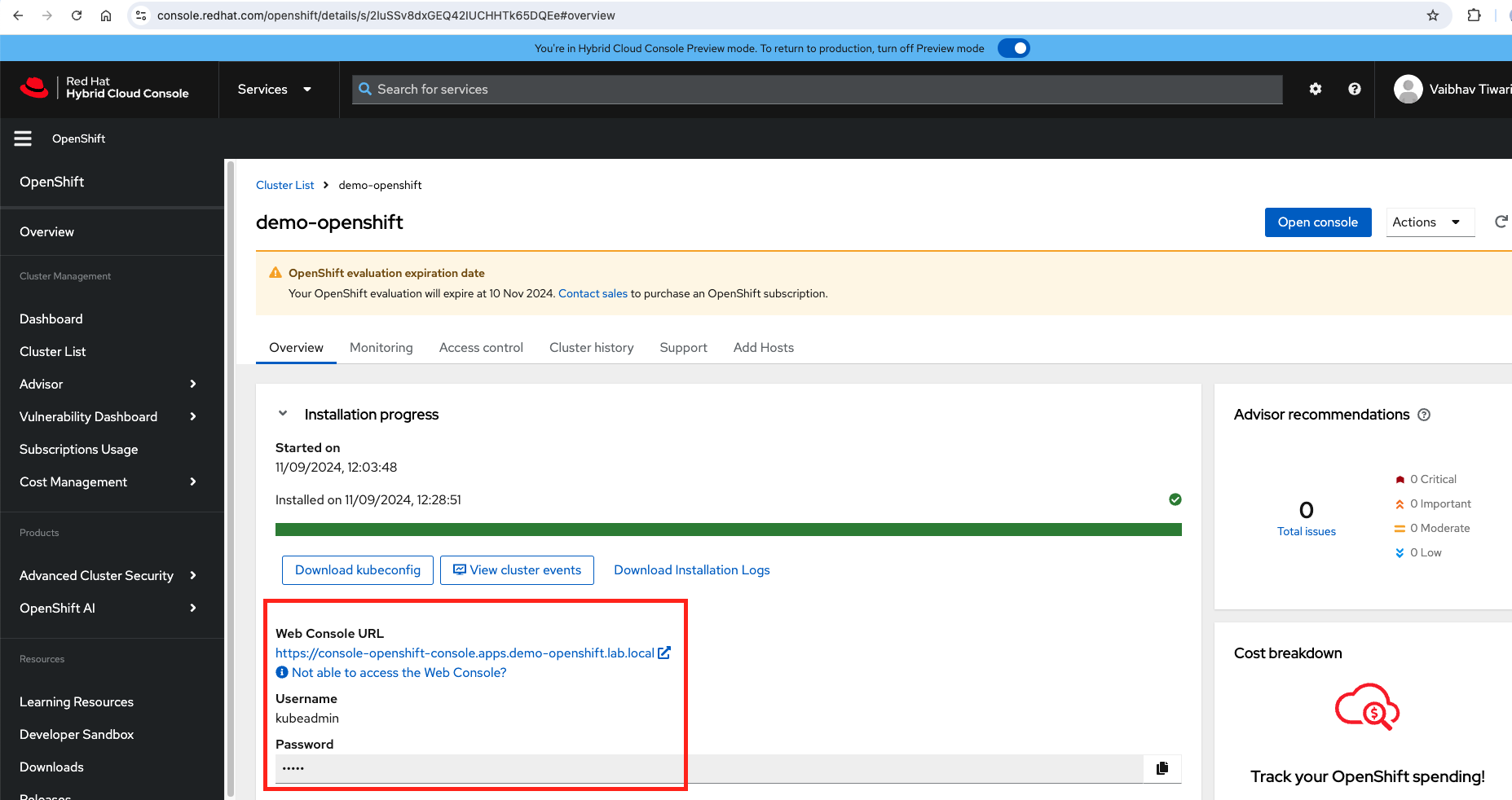Click user avatar for Vaibhav Tiwari

[1408, 89]
